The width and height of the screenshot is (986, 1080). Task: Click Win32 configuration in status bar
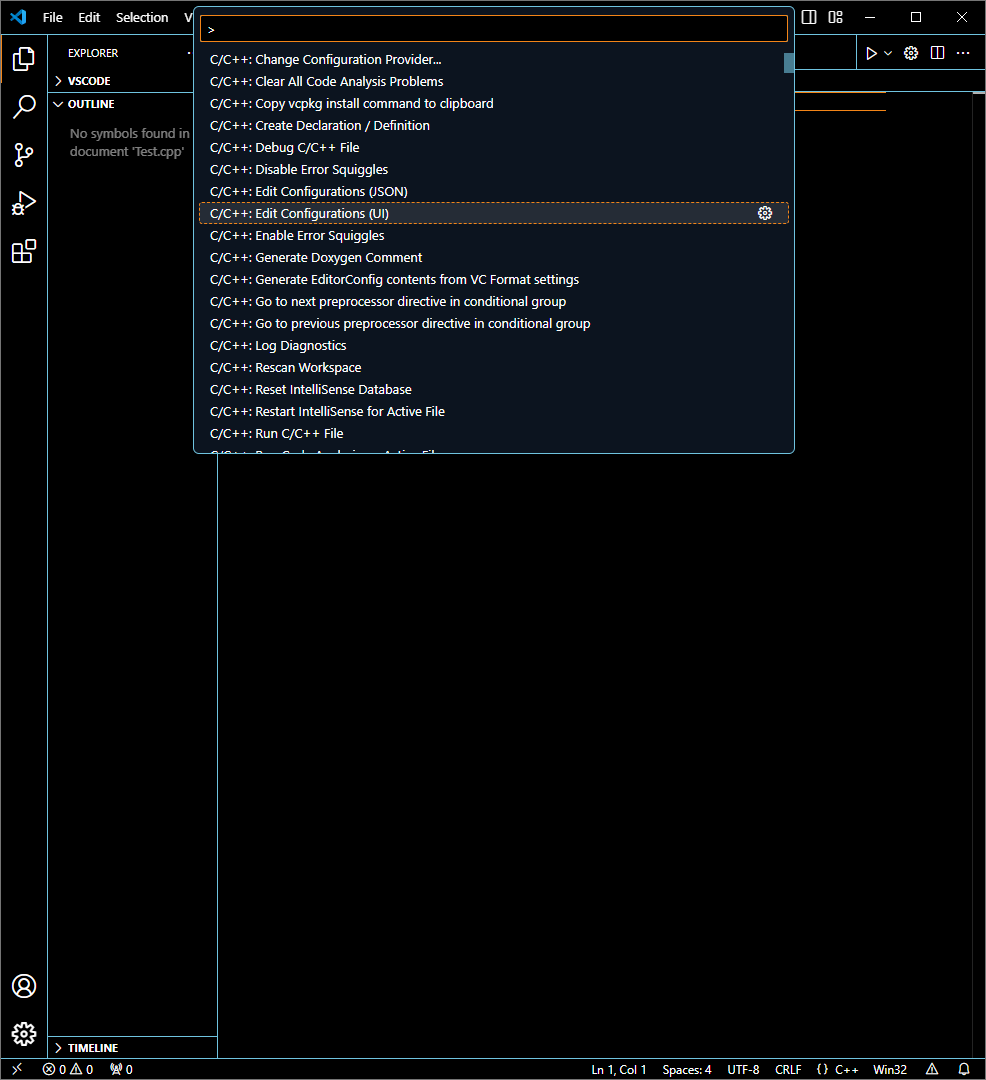click(x=890, y=1069)
